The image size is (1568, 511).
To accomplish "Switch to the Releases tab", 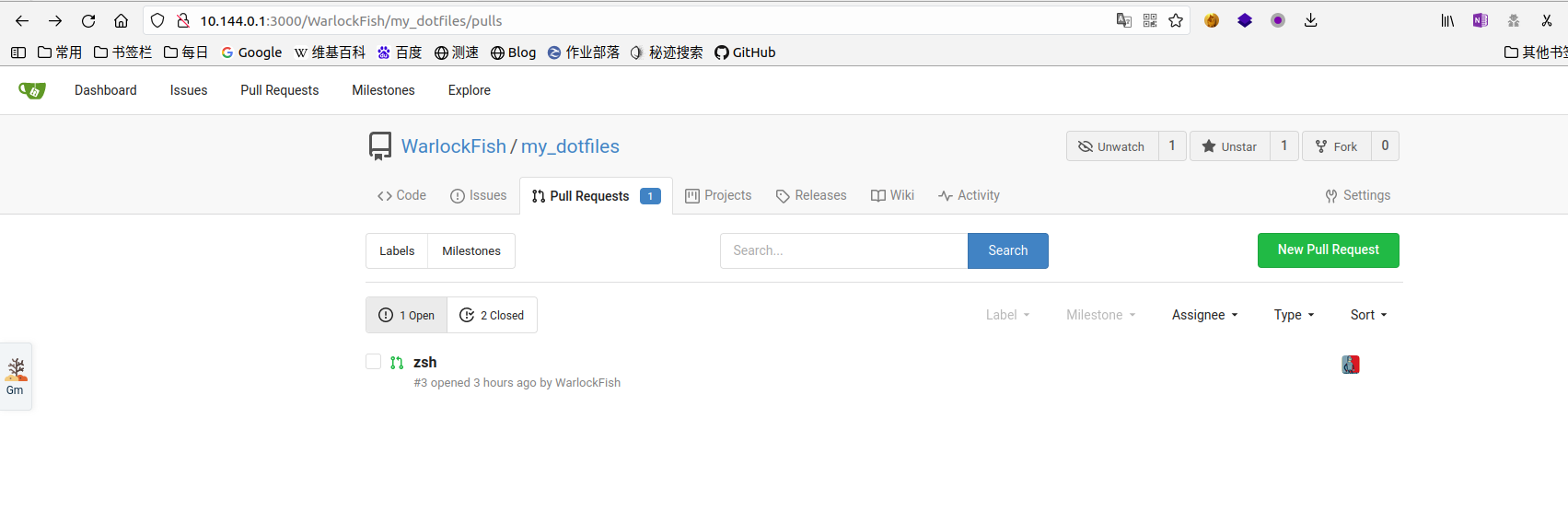I will coord(811,195).
